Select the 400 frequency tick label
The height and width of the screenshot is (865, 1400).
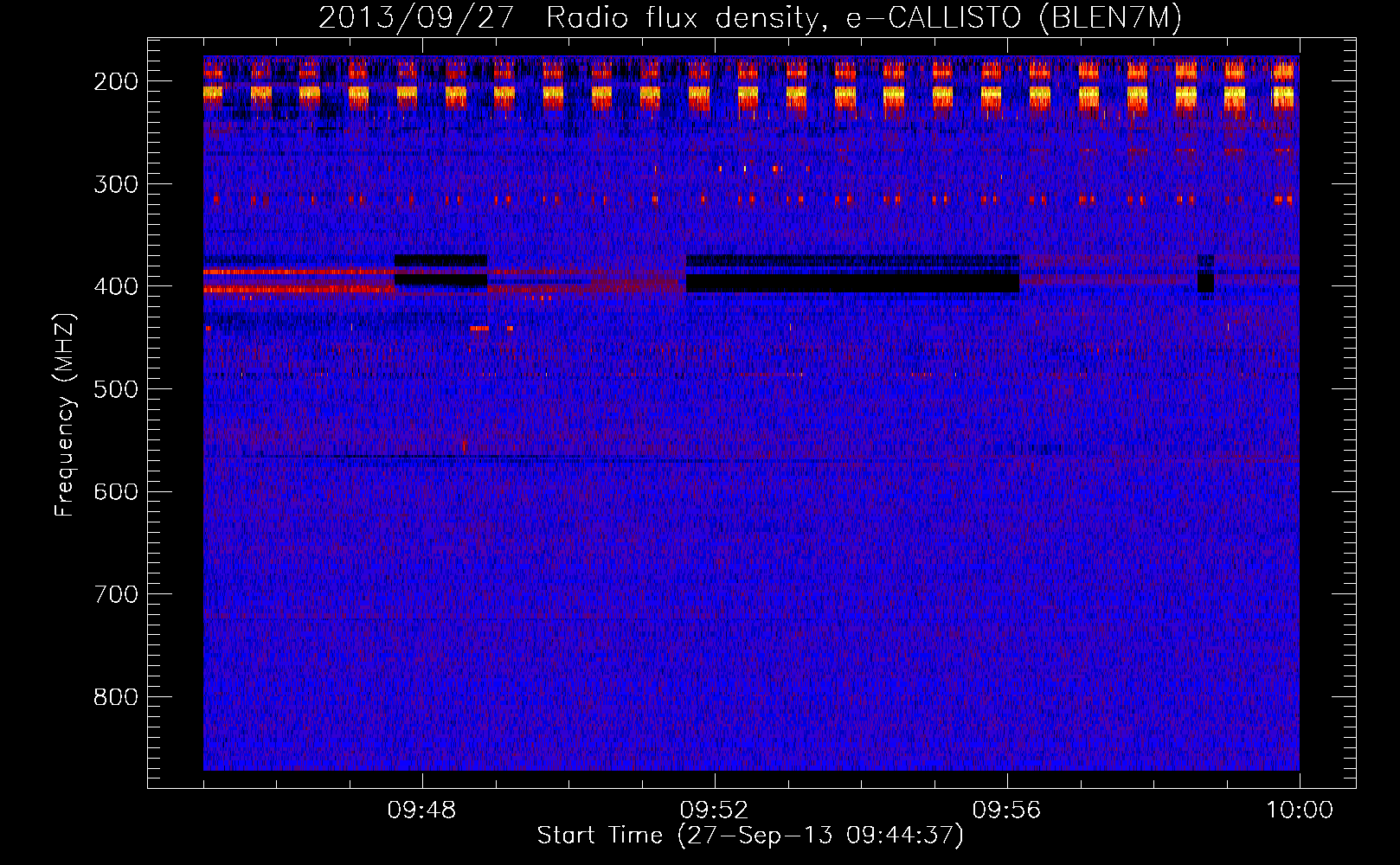tap(116, 286)
